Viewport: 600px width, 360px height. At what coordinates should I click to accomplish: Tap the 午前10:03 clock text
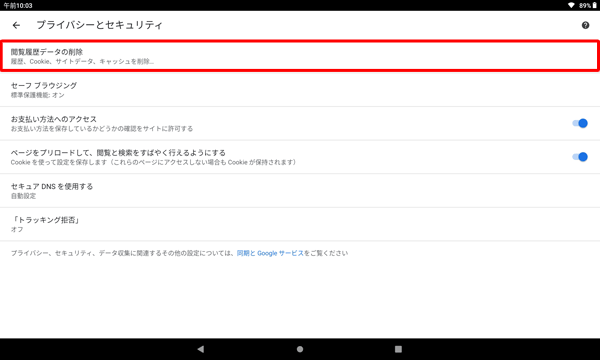[x=18, y=6]
